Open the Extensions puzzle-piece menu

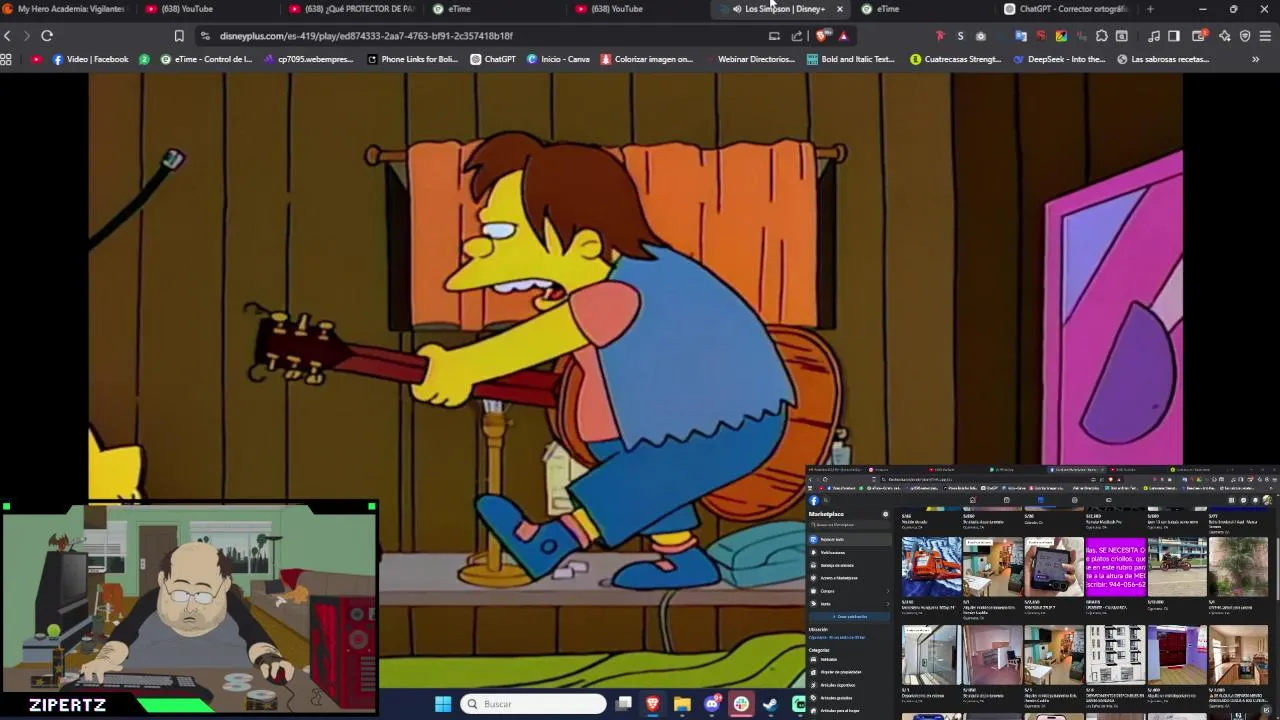point(1101,36)
